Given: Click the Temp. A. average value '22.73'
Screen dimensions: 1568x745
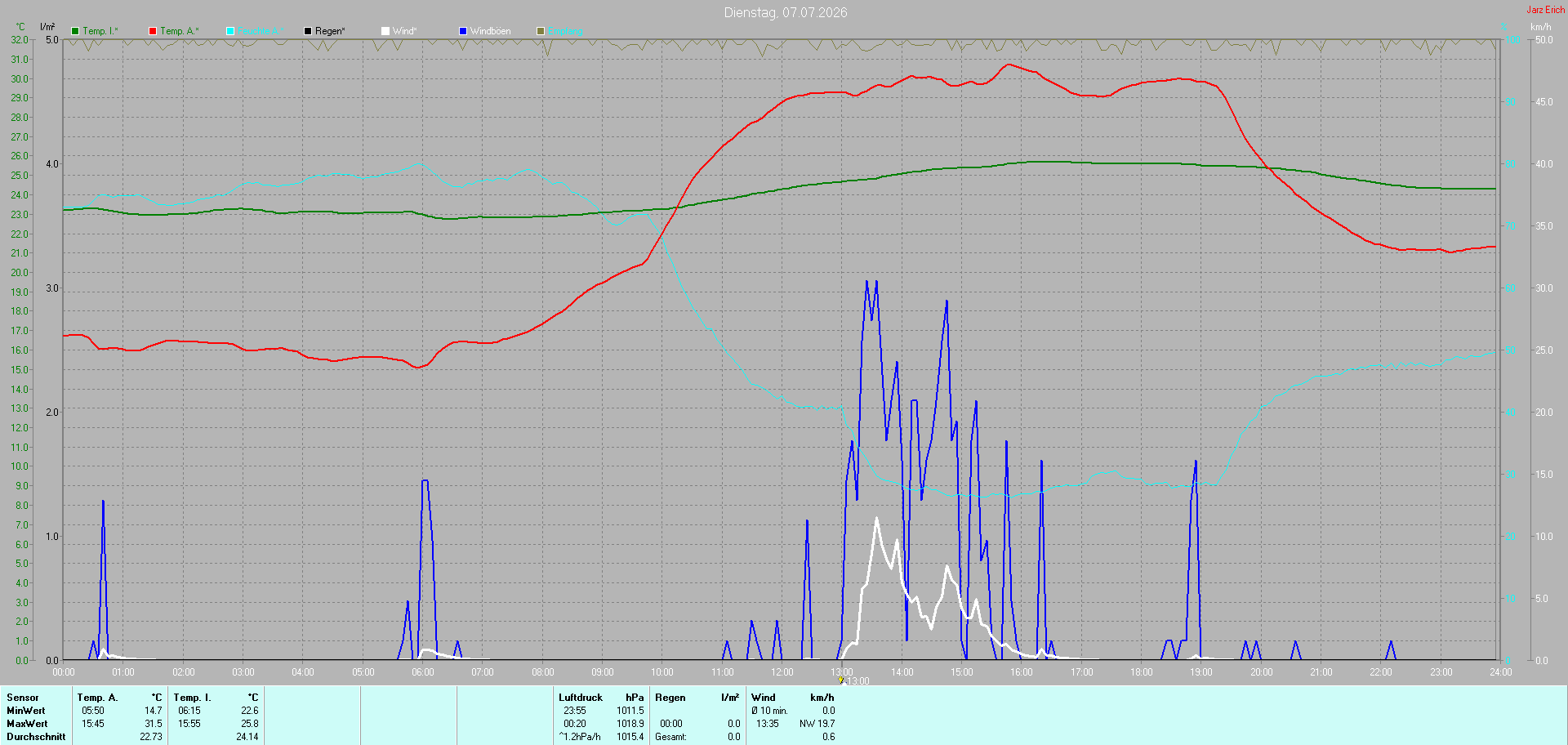Looking at the screenshot, I should click(151, 737).
